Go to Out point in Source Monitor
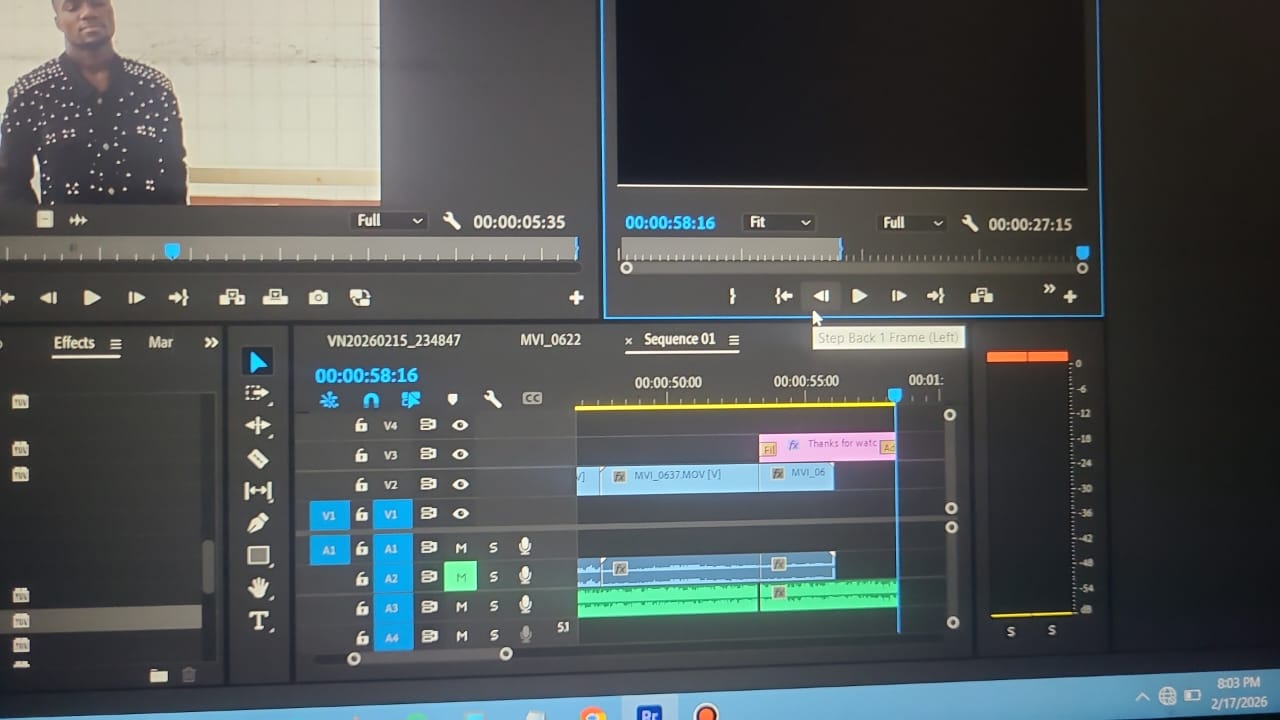 point(179,297)
